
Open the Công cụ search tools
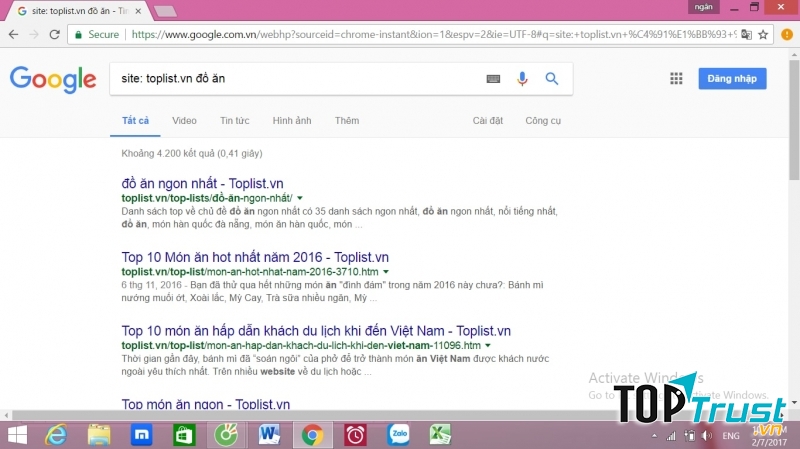pos(543,121)
